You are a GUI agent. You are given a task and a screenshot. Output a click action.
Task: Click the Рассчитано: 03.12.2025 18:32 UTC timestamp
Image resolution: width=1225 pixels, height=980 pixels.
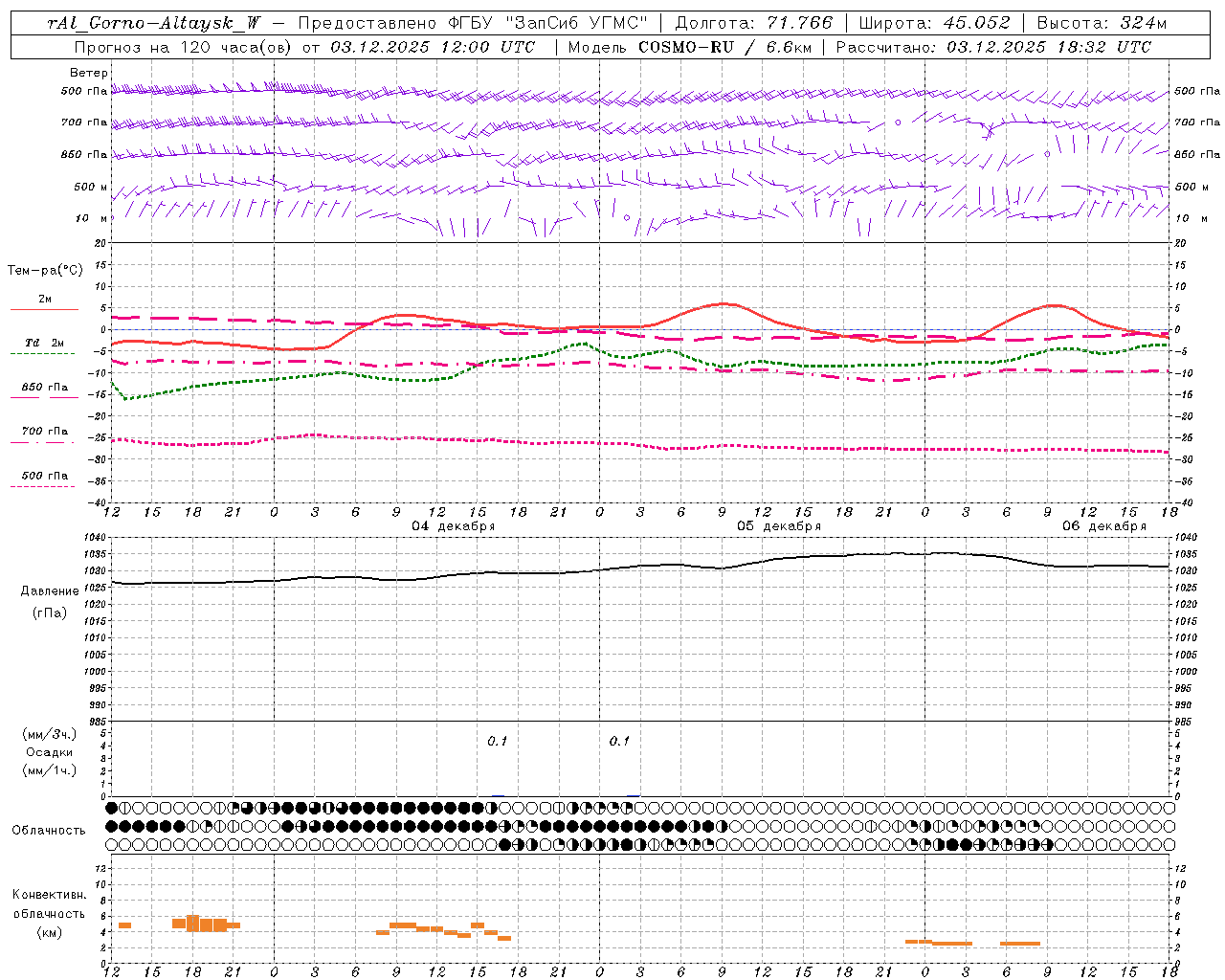[993, 47]
